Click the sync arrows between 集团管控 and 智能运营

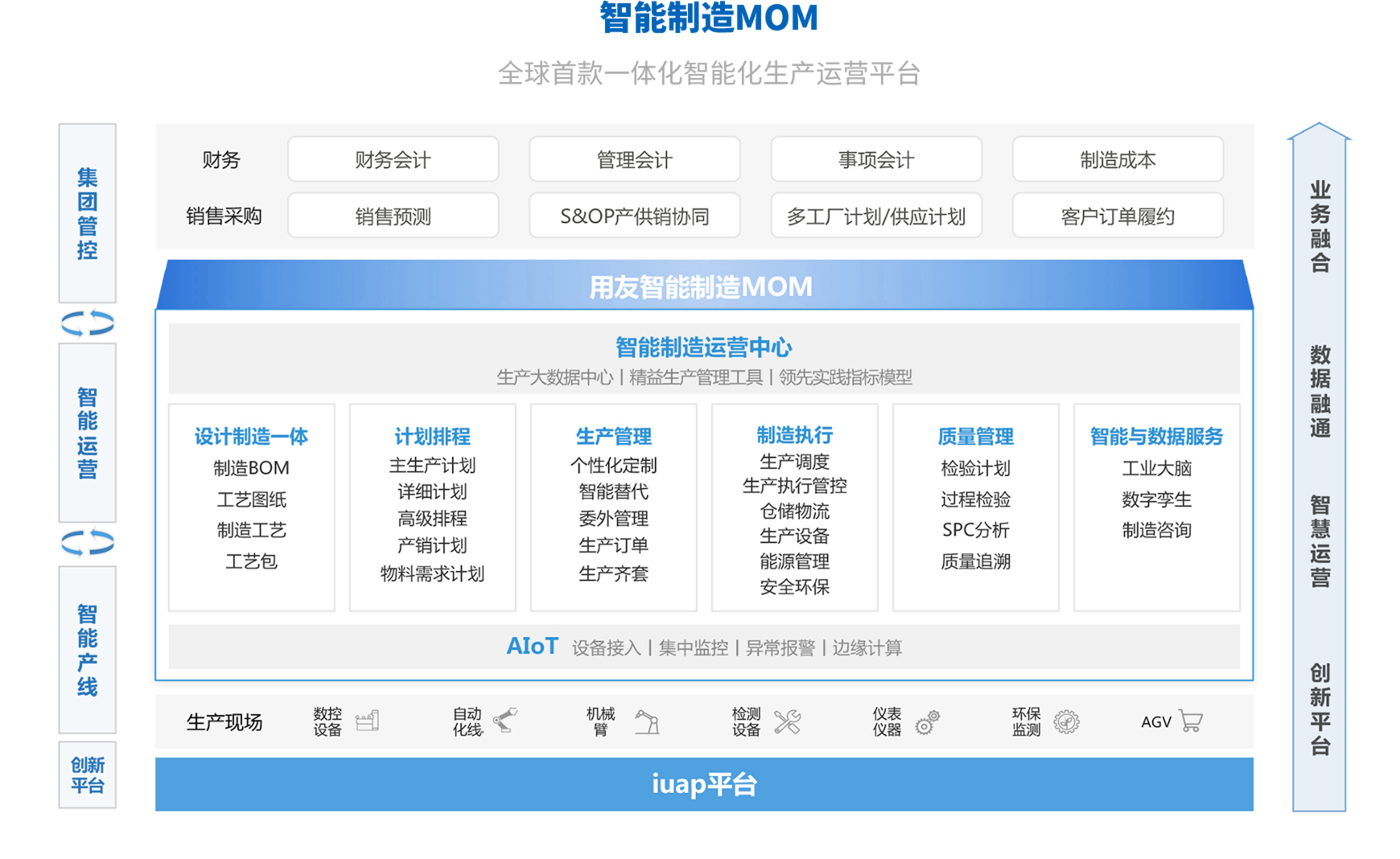88,323
